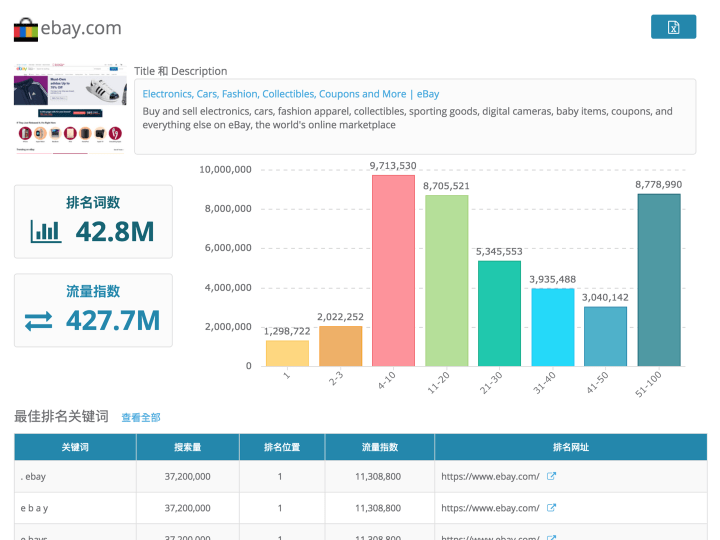Viewport: 720px width, 540px height.
Task: Click the ebay.com shopping bag logo
Action: coord(26,29)
